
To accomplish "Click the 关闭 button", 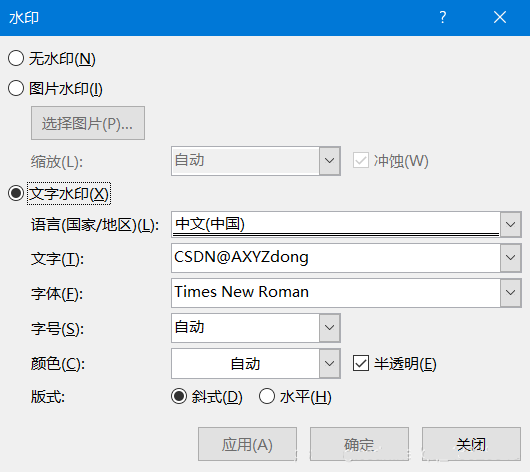I will coord(471,444).
